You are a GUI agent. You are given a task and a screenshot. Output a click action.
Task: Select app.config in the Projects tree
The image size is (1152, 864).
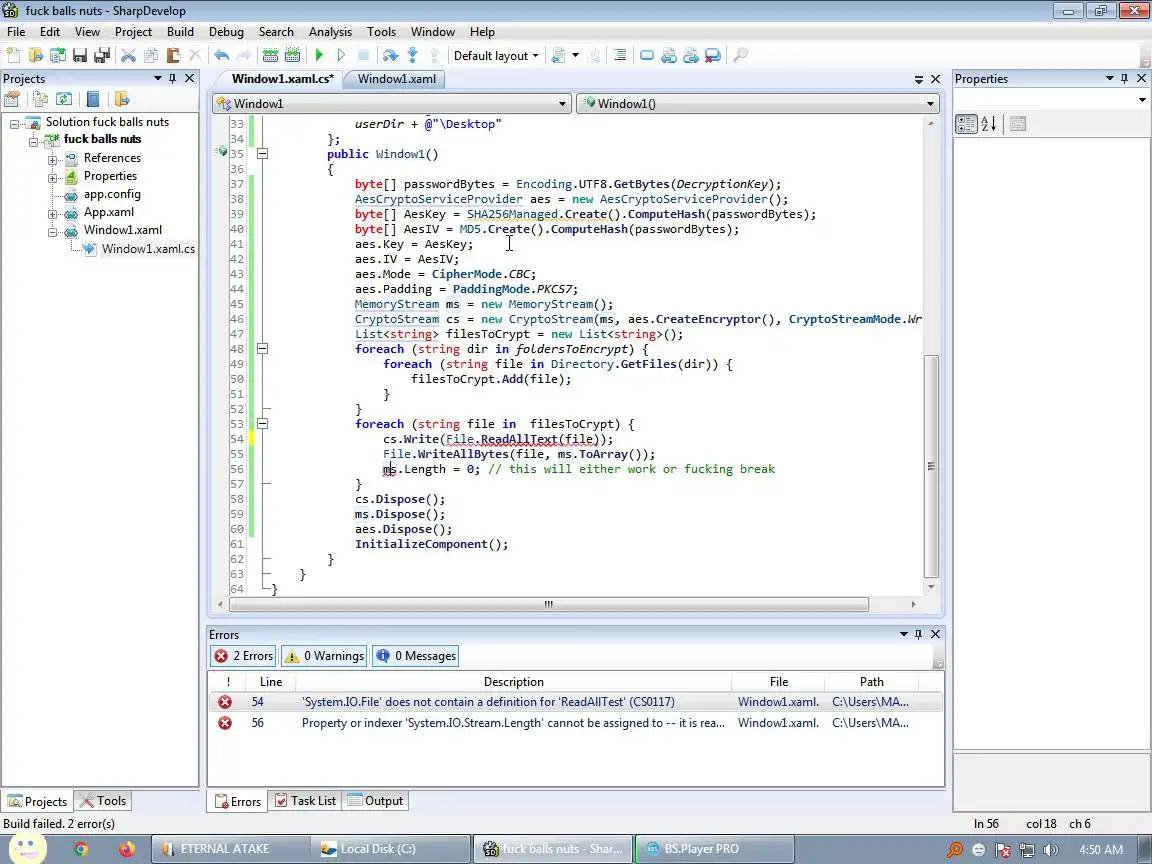pos(112,194)
